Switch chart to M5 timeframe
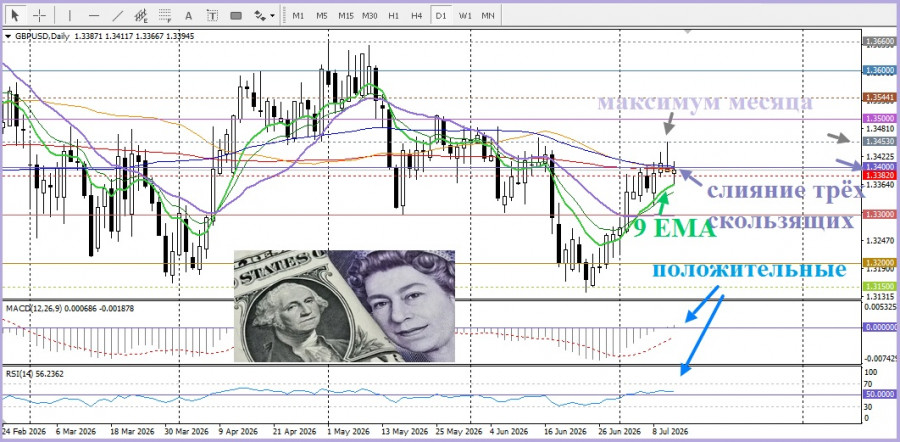Viewport: 900px width, 442px height. tap(321, 15)
